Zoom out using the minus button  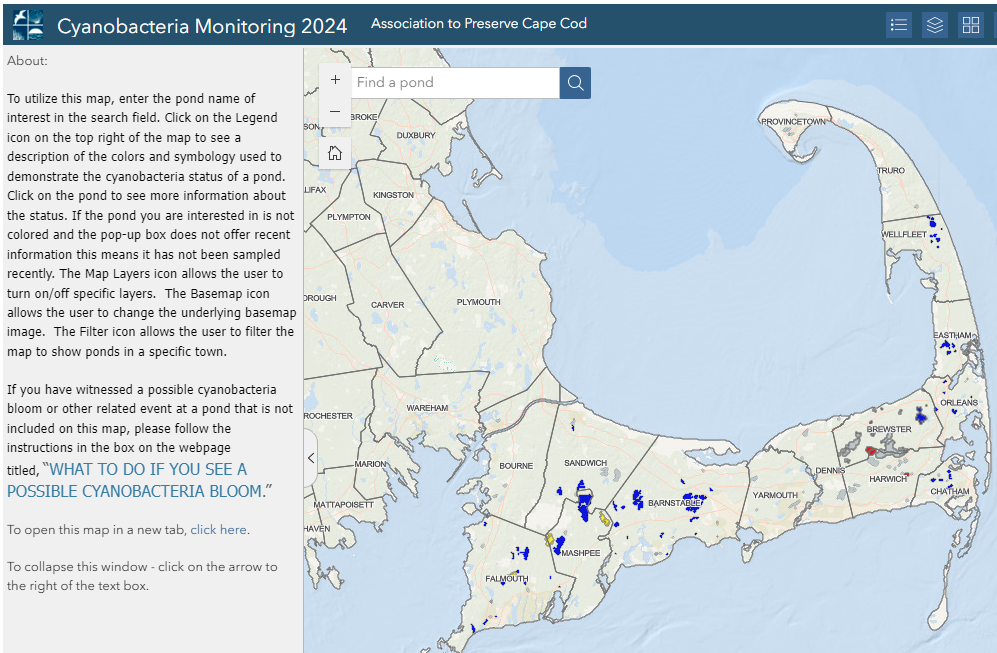pyautogui.click(x=335, y=112)
